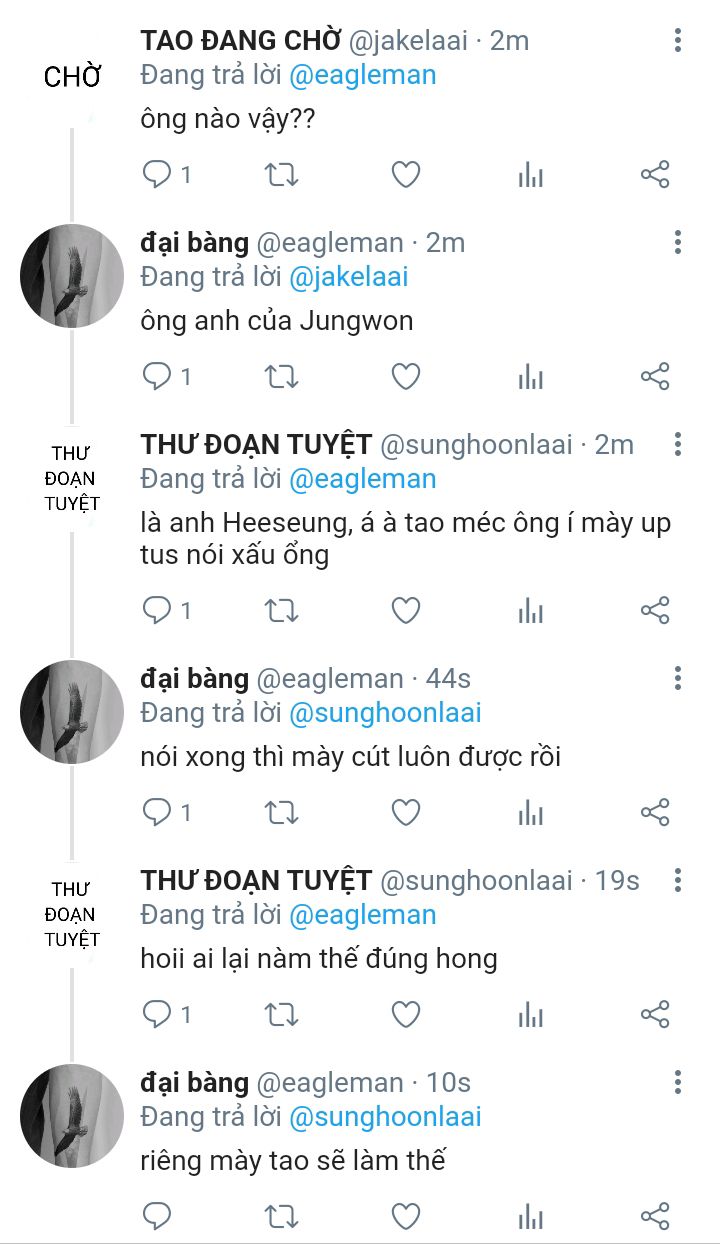Open more options on "là anh Heeseung" tweet
This screenshot has height=1244, width=720.
coord(678,444)
